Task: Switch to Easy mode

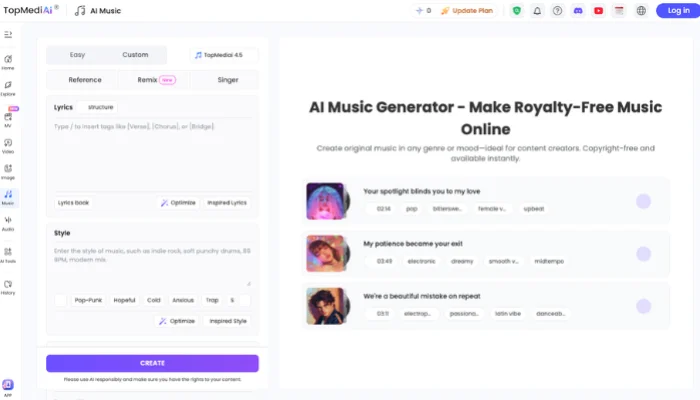Action: point(77,55)
